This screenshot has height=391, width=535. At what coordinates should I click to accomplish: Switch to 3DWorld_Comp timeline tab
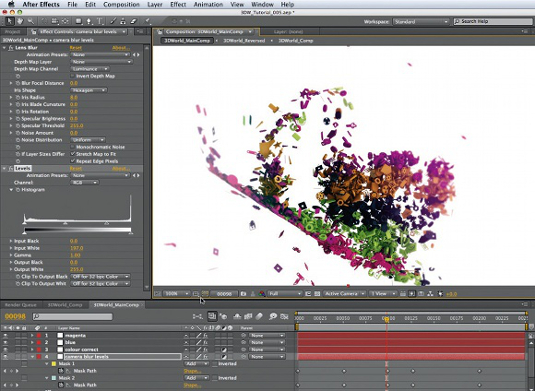[x=65, y=305]
